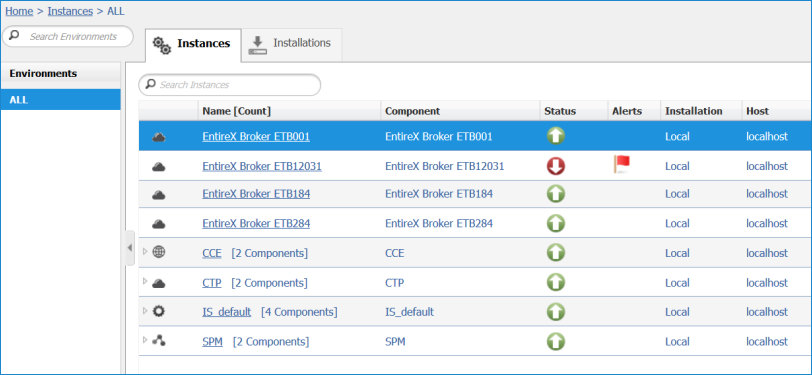Click the cloud icon in EntireX Broker ETB184 row
The image size is (812, 375).
[158, 195]
